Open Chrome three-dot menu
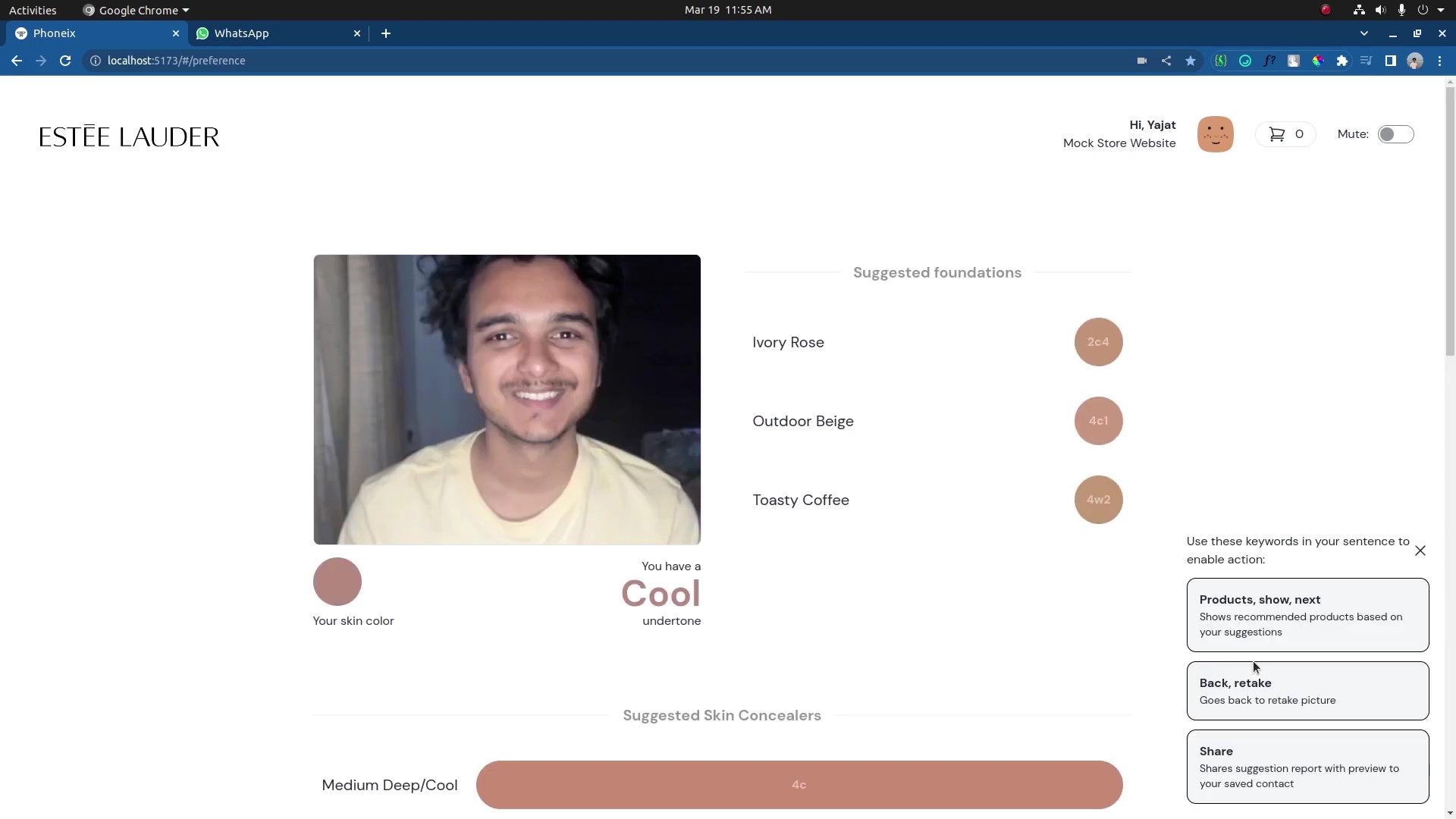 click(1439, 61)
